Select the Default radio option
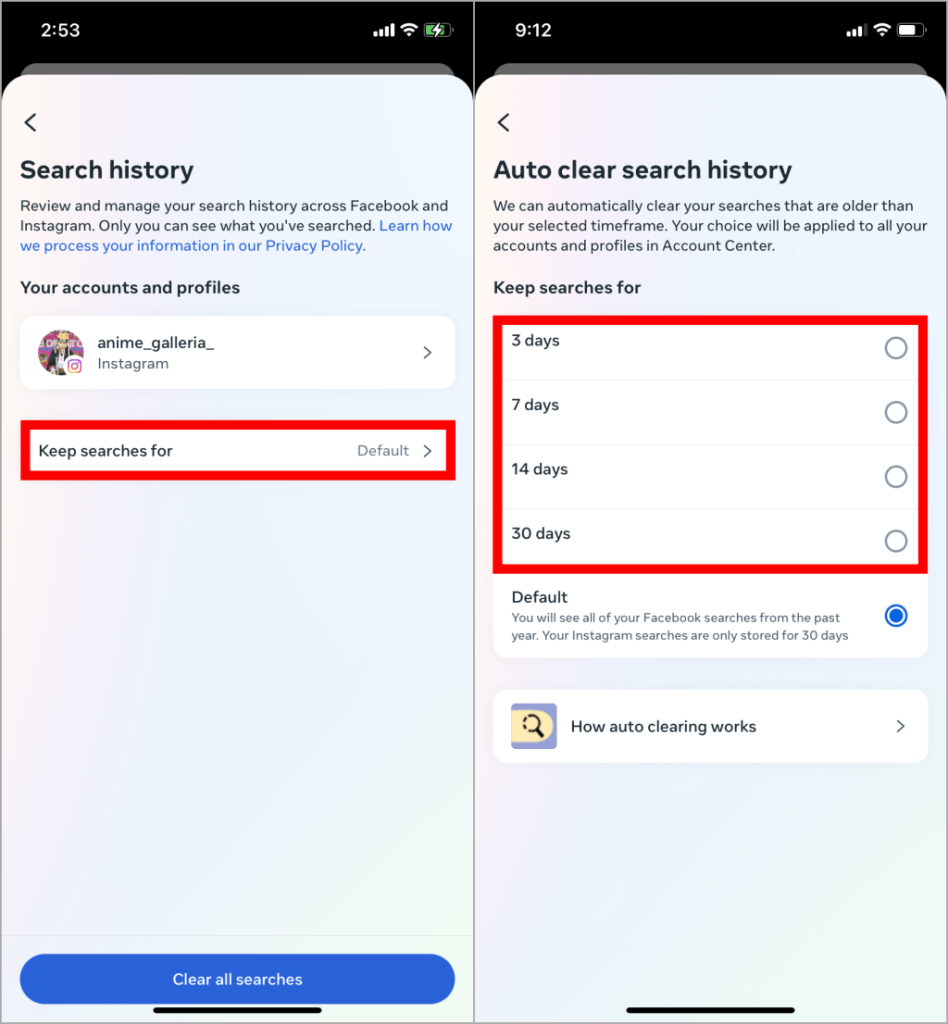The width and height of the screenshot is (948, 1024). point(896,615)
